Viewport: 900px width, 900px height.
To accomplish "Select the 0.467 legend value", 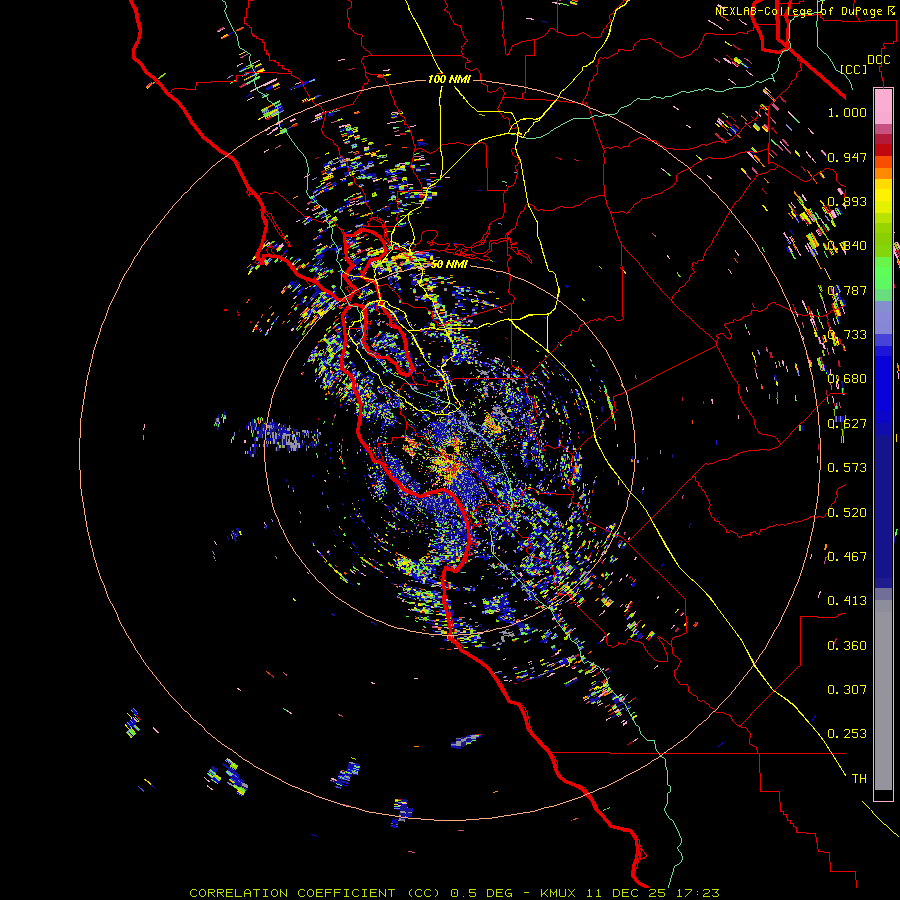I will [847, 557].
